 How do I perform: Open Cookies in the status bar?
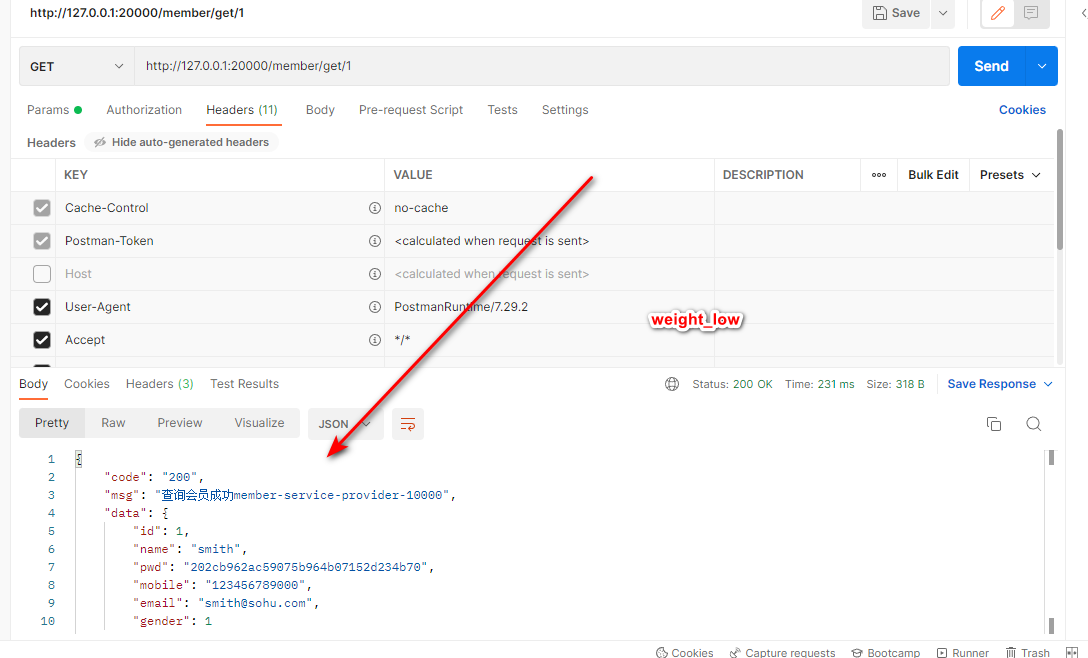point(685,652)
